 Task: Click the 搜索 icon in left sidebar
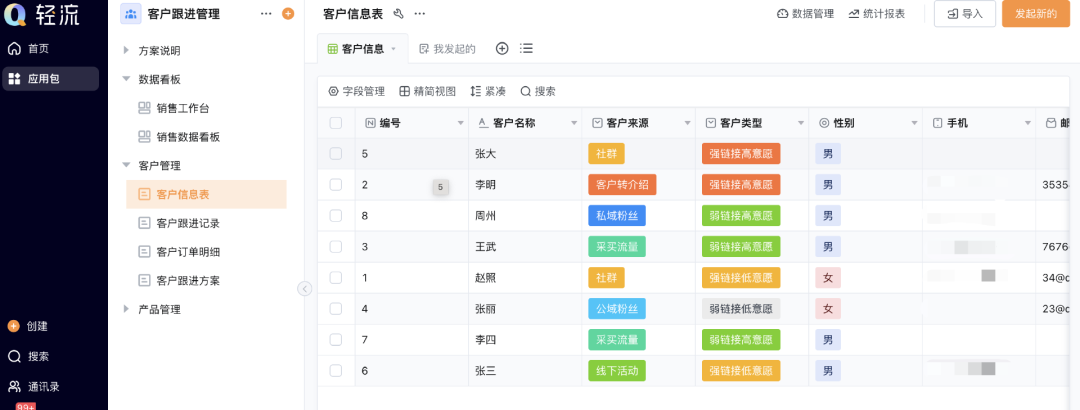[14, 356]
